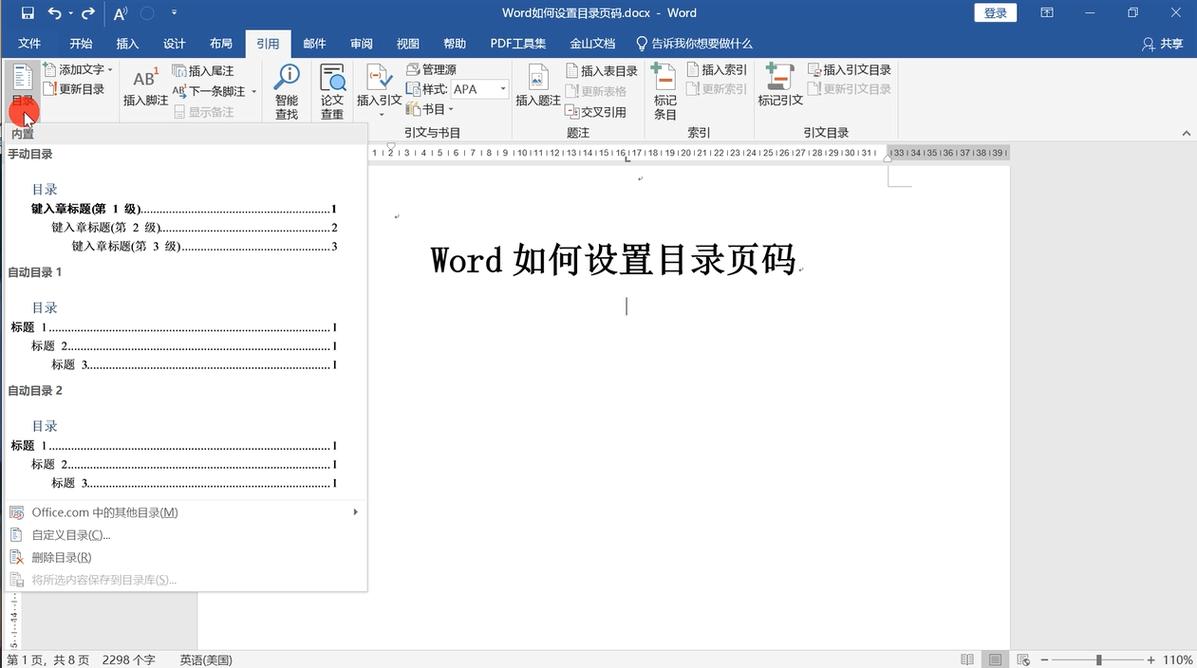Image resolution: width=1197 pixels, height=668 pixels.
Task: Click the zoom in plus button
Action: pyautogui.click(x=1150, y=660)
